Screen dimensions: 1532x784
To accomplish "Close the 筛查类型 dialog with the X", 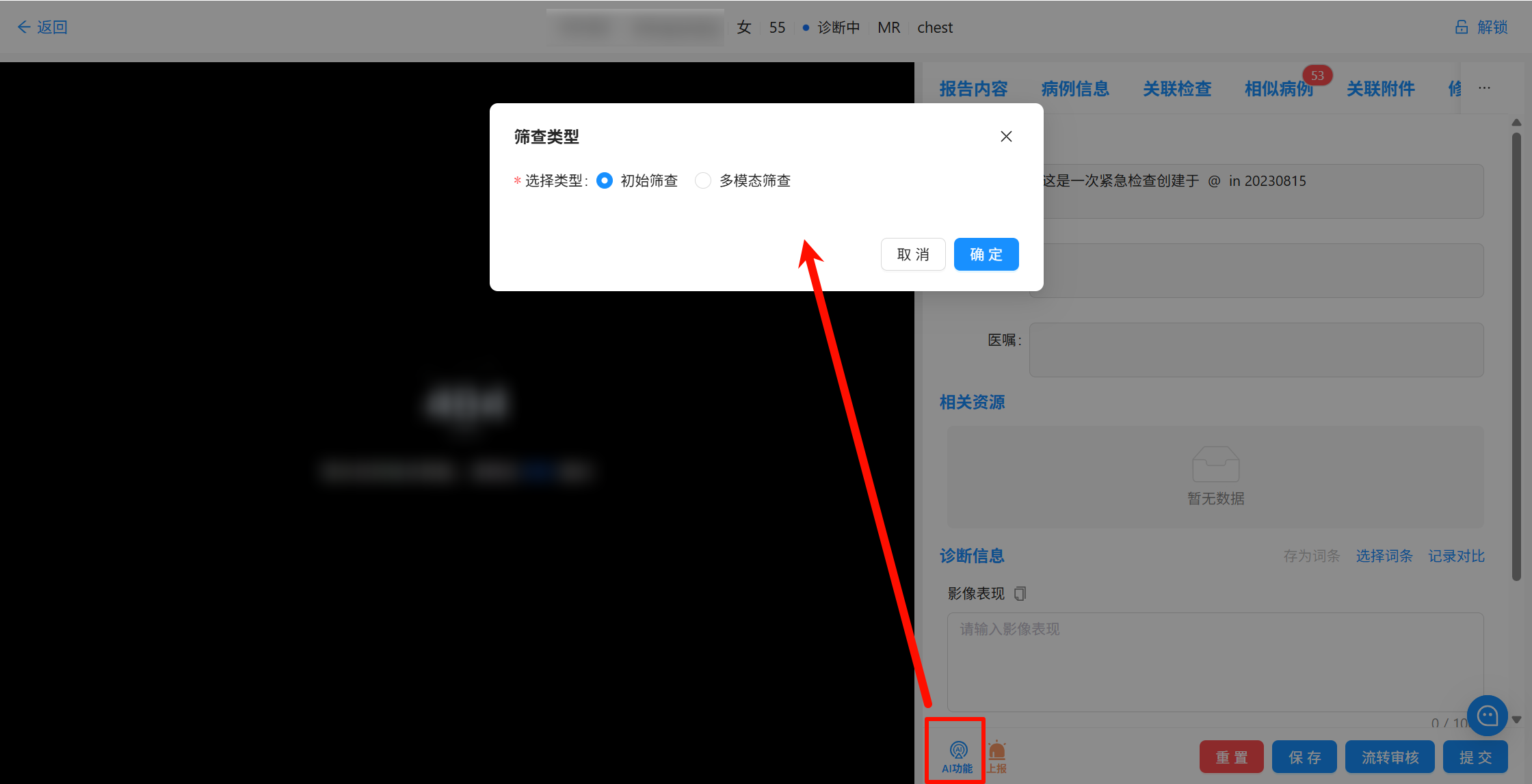I will (x=1006, y=136).
